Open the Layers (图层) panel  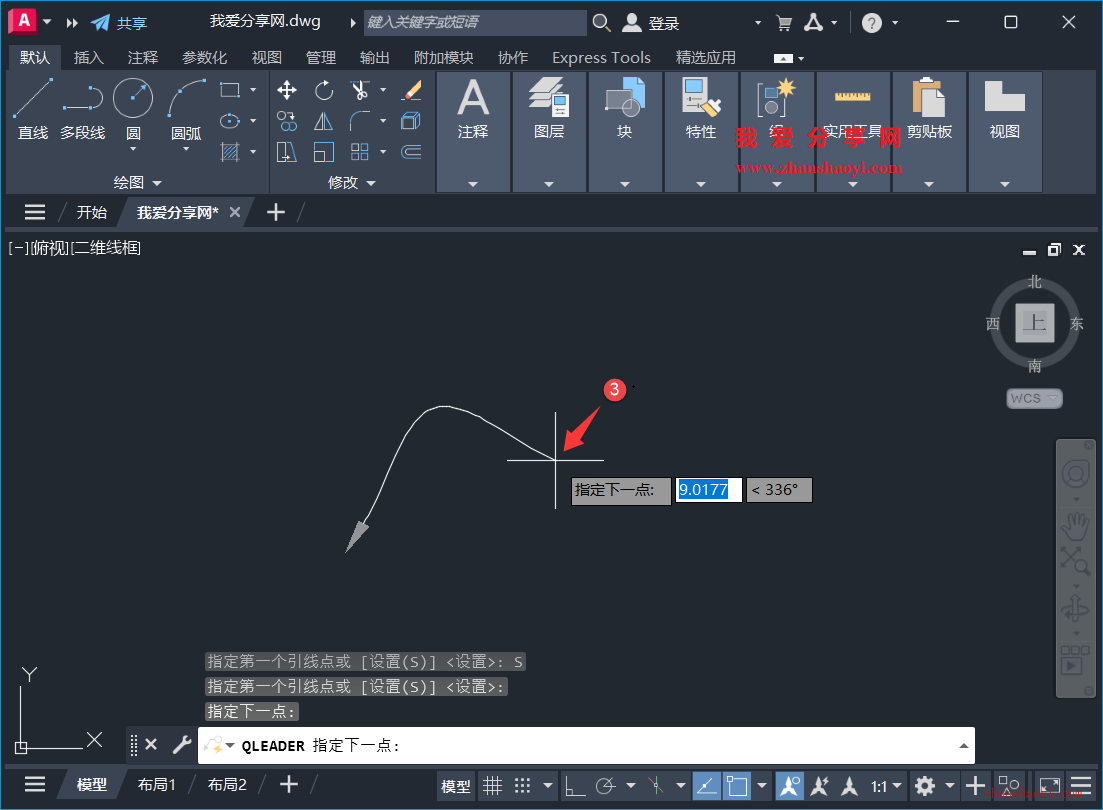tap(549, 132)
